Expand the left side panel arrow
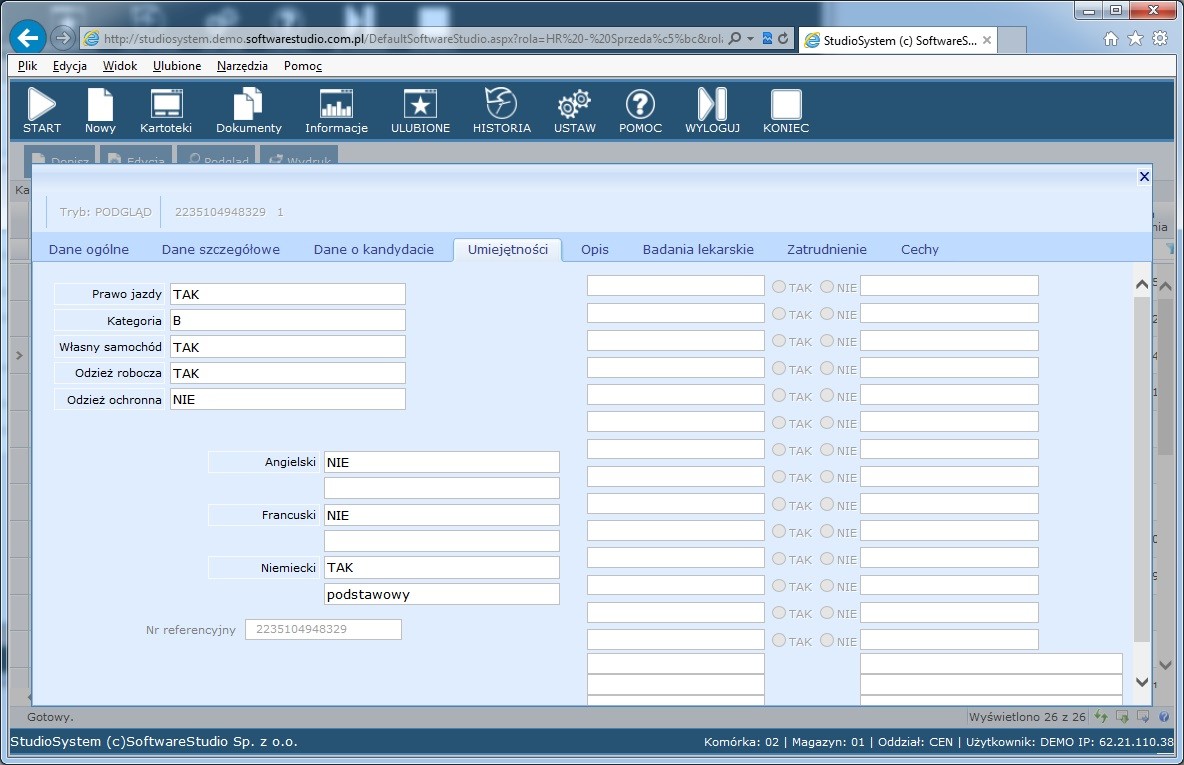This screenshot has height=765, width=1184. pos(20,355)
